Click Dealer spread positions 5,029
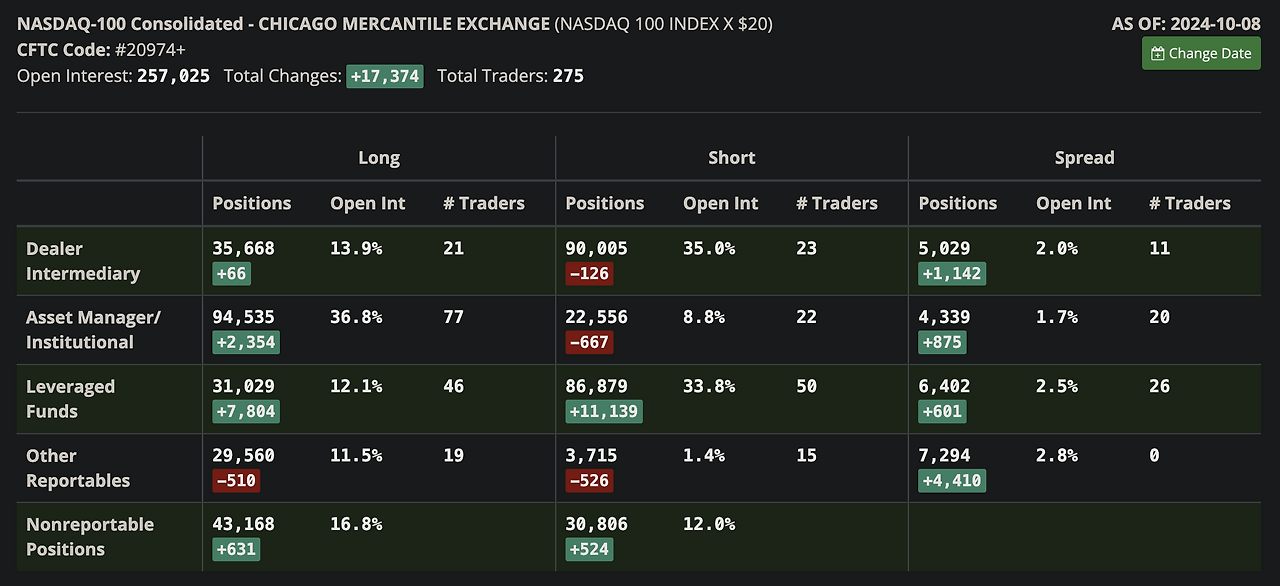 pyautogui.click(x=944, y=248)
